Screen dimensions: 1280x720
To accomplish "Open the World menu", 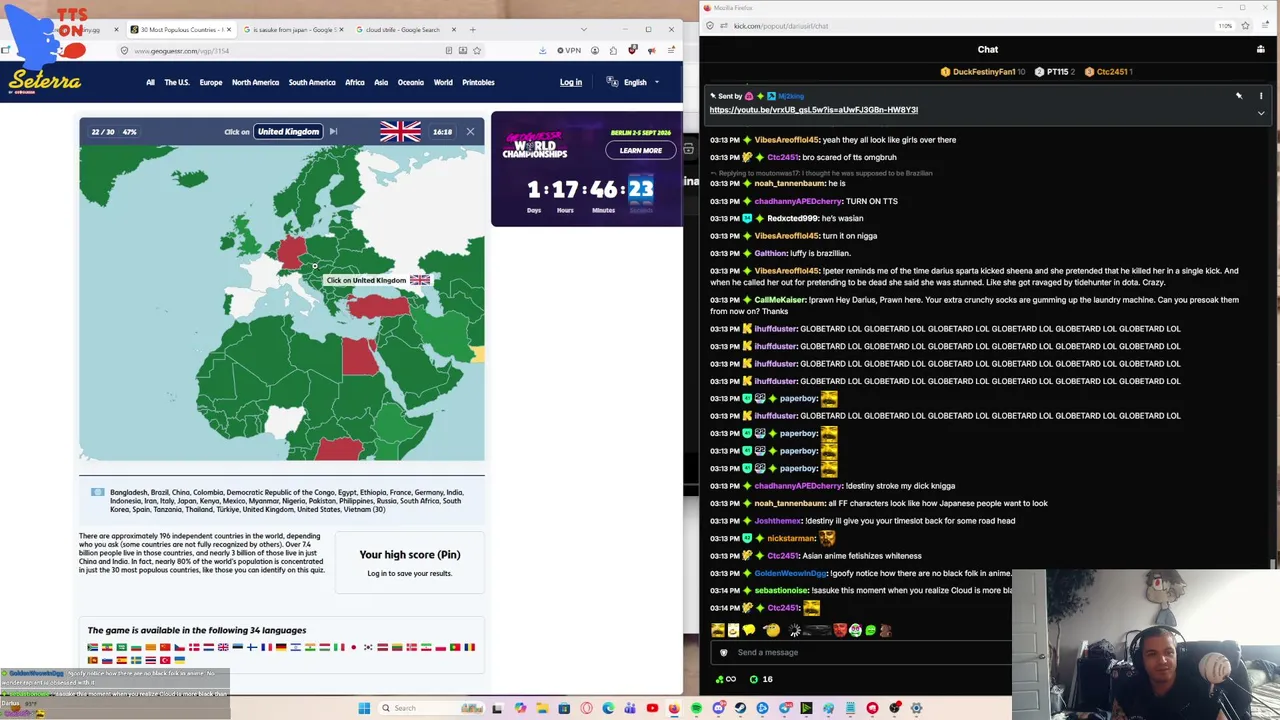I will pyautogui.click(x=443, y=82).
